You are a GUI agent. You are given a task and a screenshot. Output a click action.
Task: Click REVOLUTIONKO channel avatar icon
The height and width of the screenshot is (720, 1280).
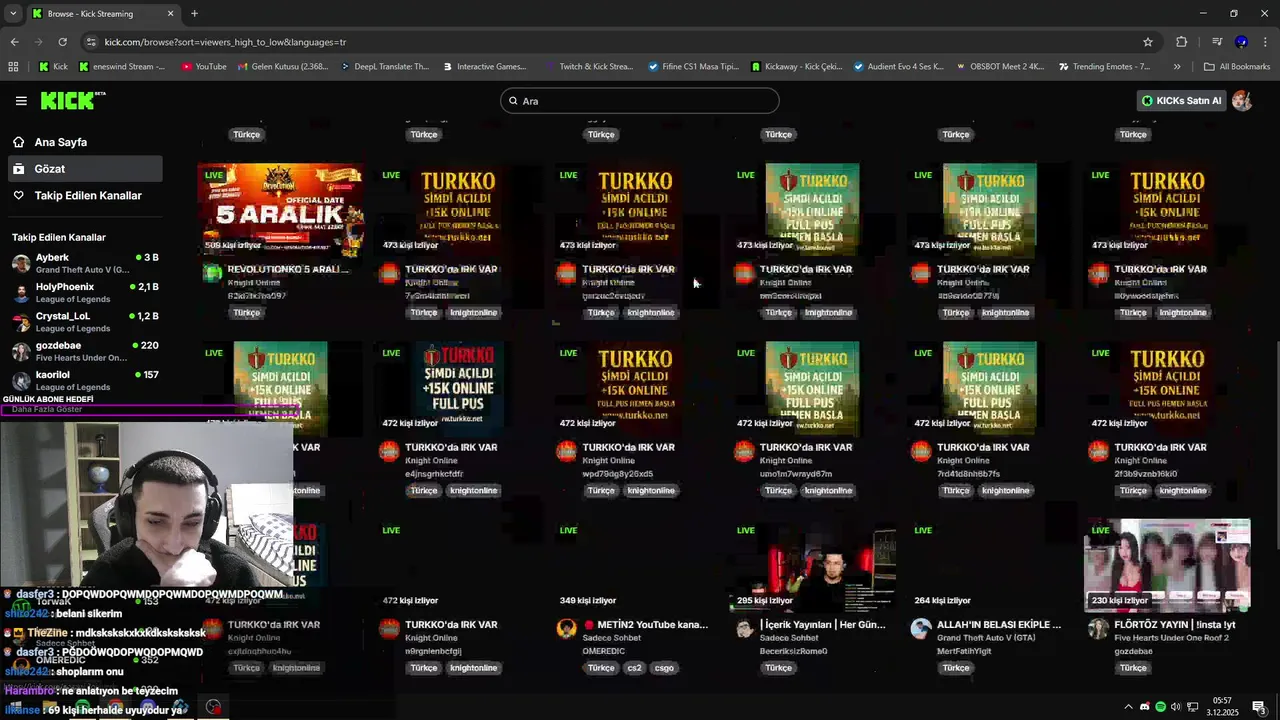[x=212, y=273]
